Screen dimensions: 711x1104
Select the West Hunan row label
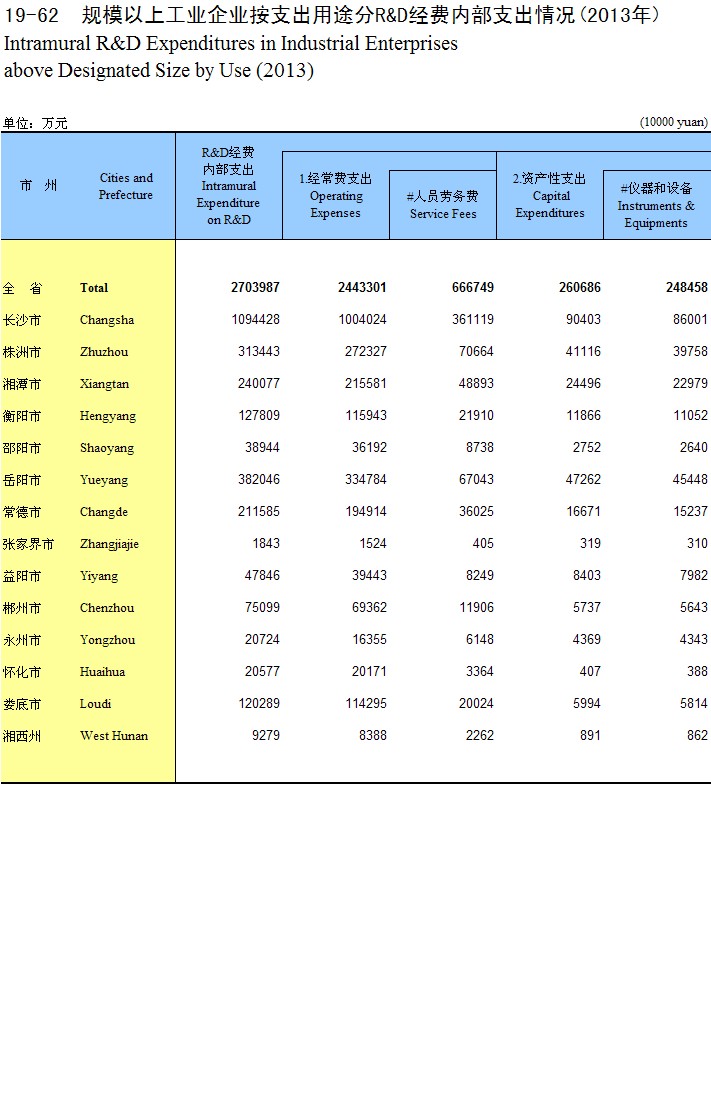pyautogui.click(x=114, y=736)
